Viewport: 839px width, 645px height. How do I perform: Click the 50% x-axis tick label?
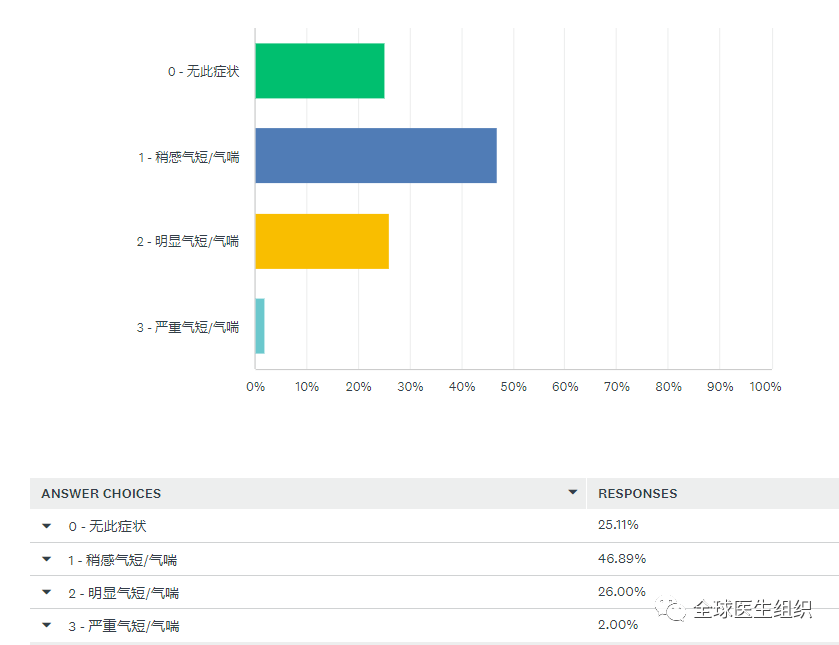coord(513,387)
